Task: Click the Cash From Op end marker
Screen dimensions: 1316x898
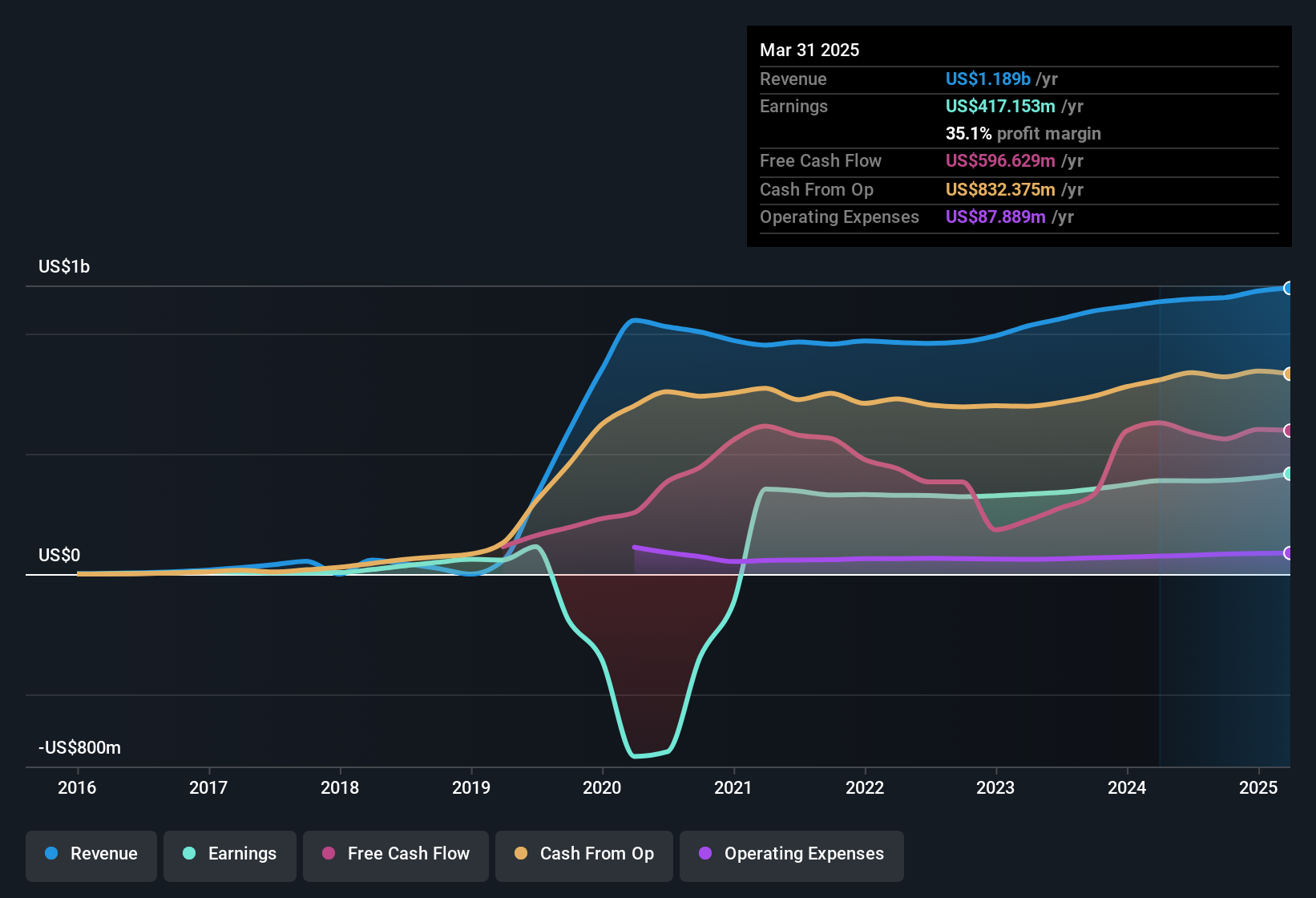Action: [1288, 374]
